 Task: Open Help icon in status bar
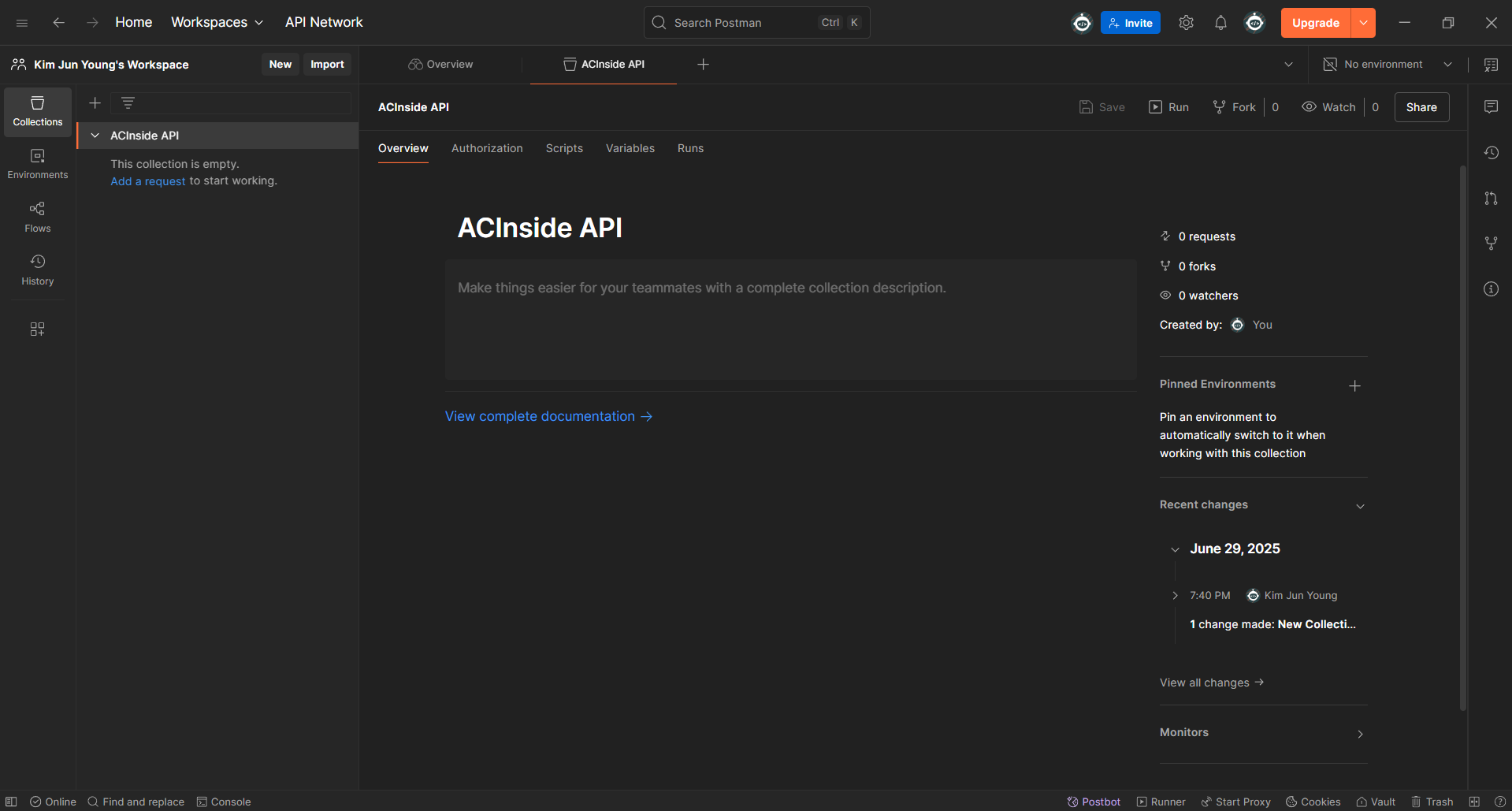pyautogui.click(x=1500, y=802)
